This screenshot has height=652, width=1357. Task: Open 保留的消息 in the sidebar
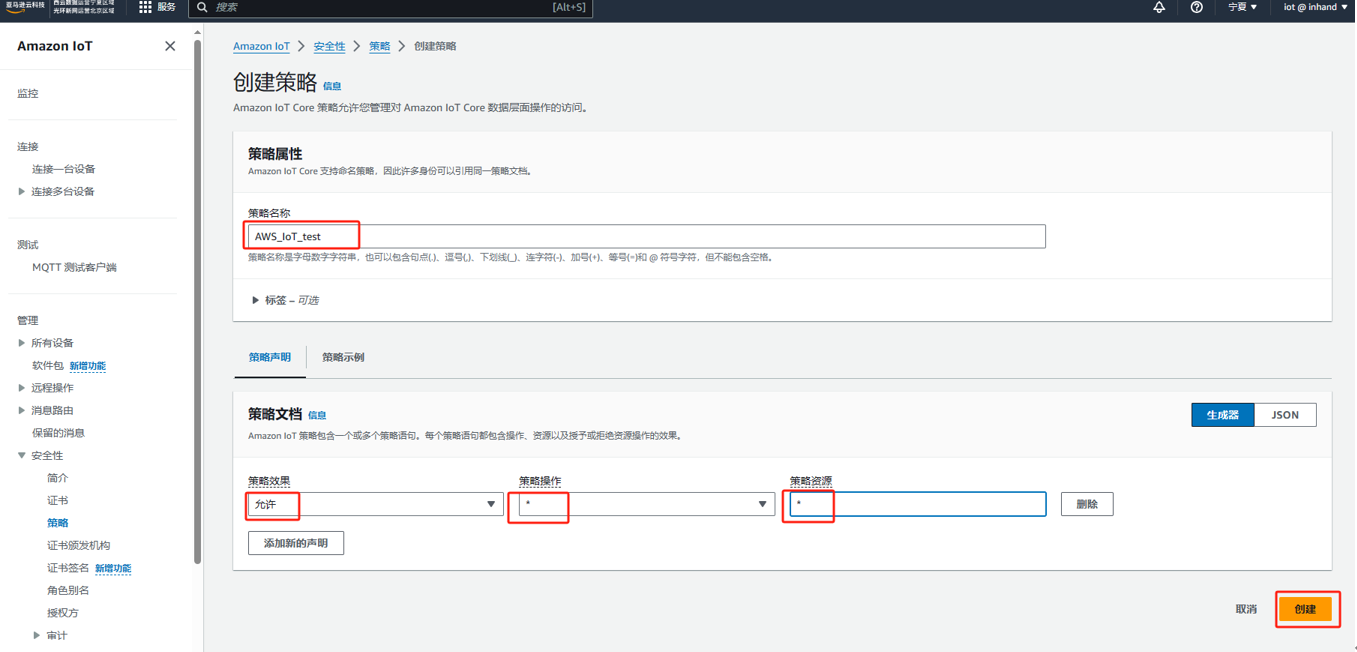point(58,433)
